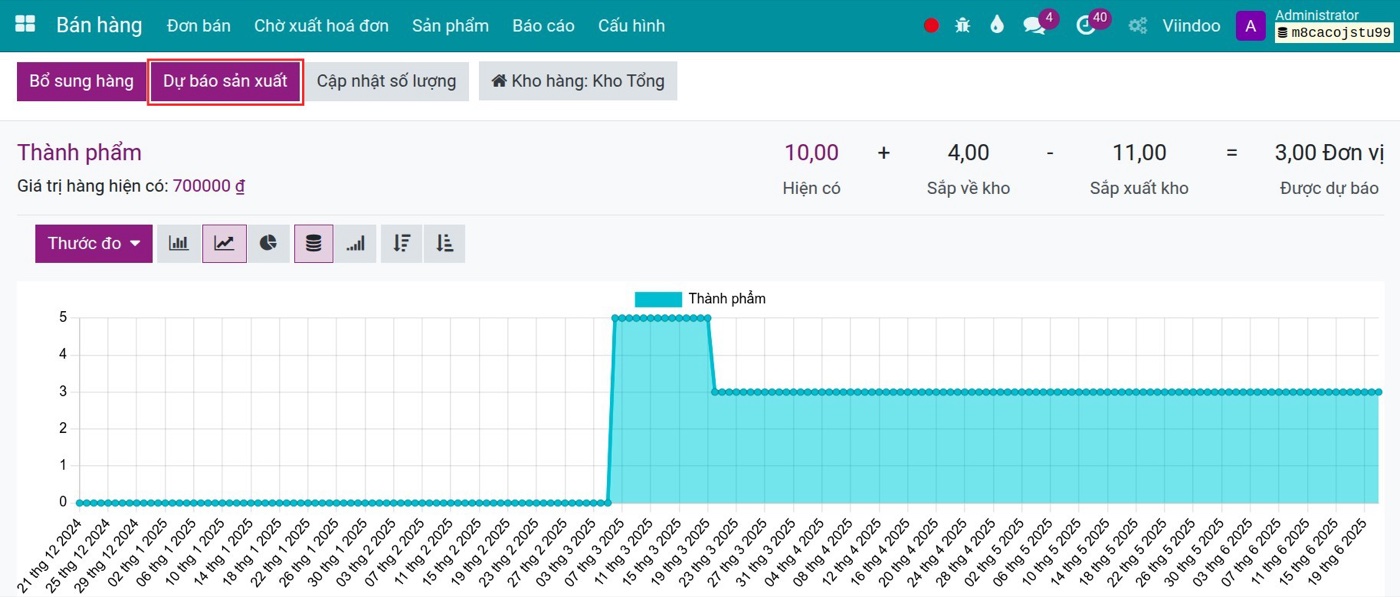
Task: Open the Administrator user menu
Action: (1314, 25)
